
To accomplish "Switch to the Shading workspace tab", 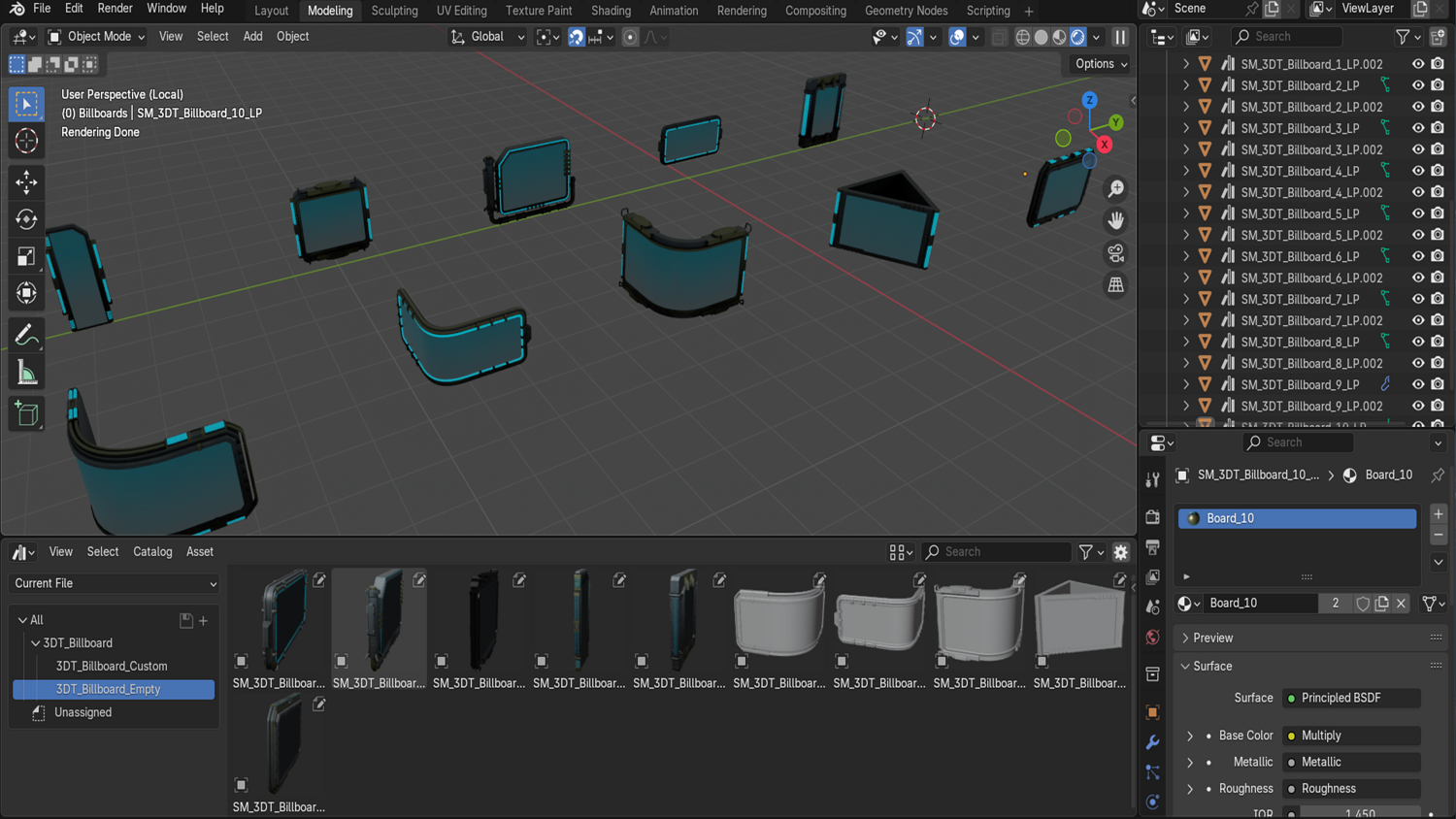I will [x=611, y=11].
